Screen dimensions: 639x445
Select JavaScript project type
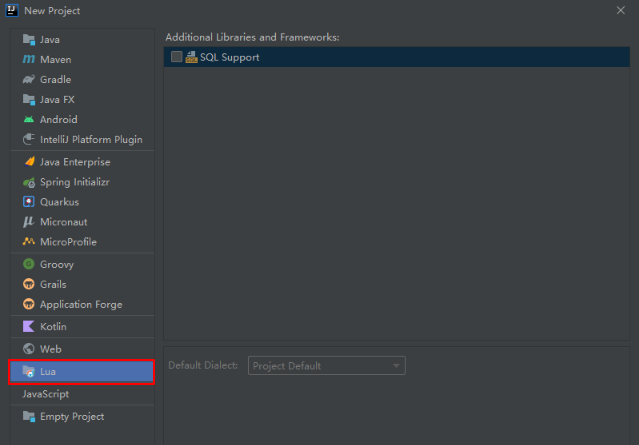(x=46, y=394)
